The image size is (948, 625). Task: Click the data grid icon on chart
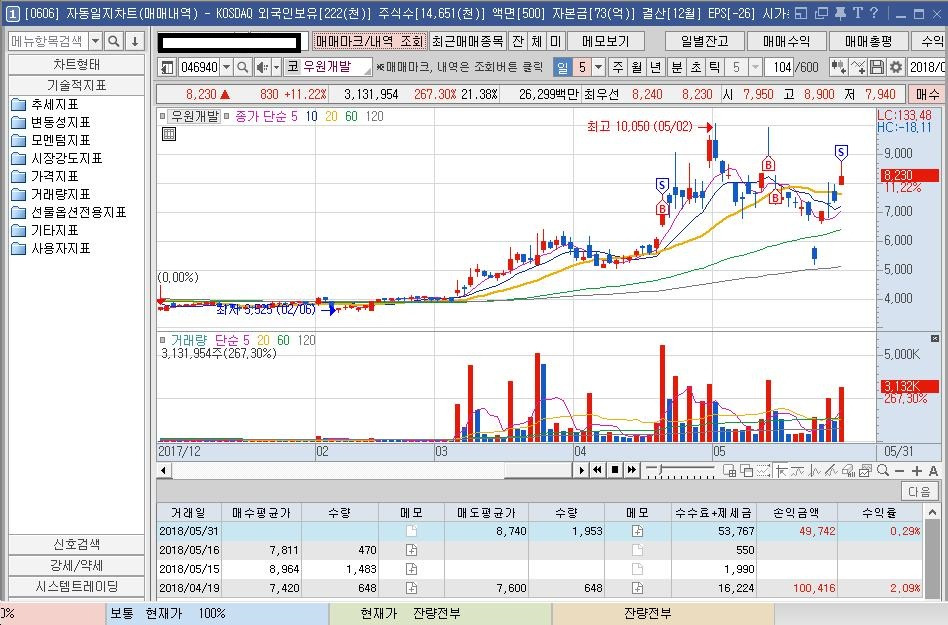169,134
